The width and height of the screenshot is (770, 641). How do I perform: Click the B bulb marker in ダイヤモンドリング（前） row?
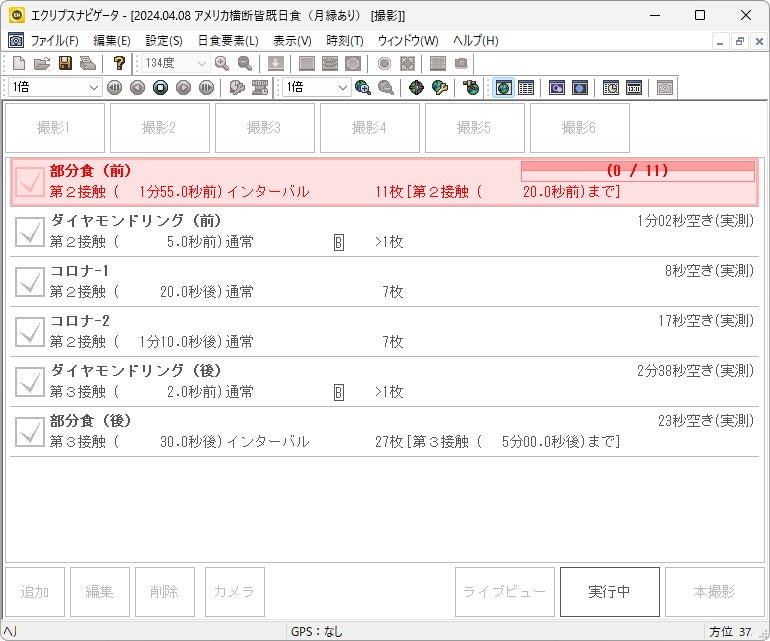click(338, 243)
